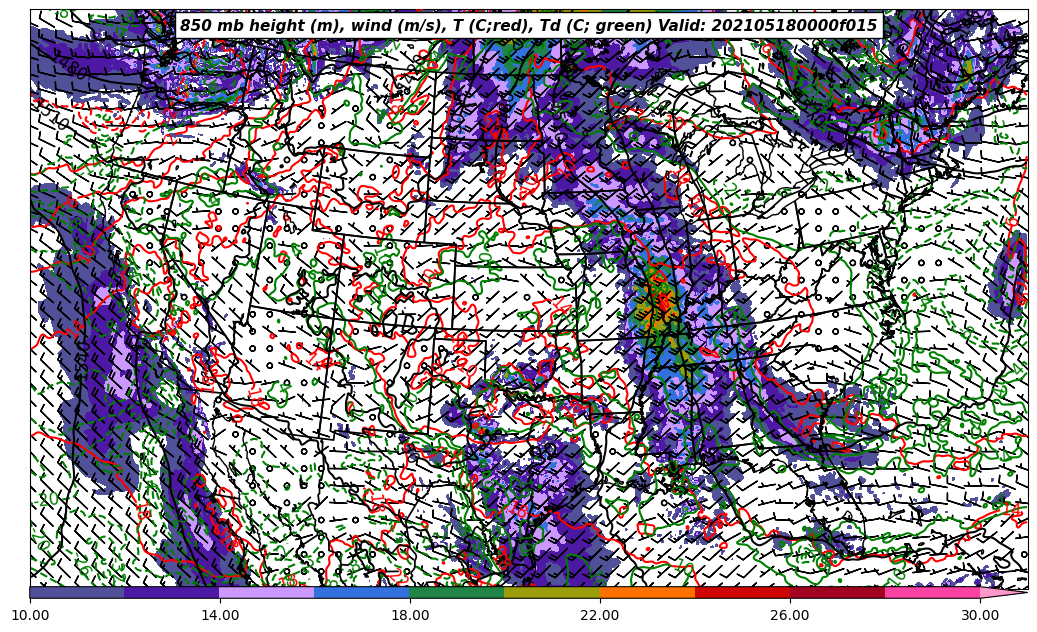Select the olive 20–22 colorbar segment
This screenshot has width=1037, height=632.
point(552,592)
